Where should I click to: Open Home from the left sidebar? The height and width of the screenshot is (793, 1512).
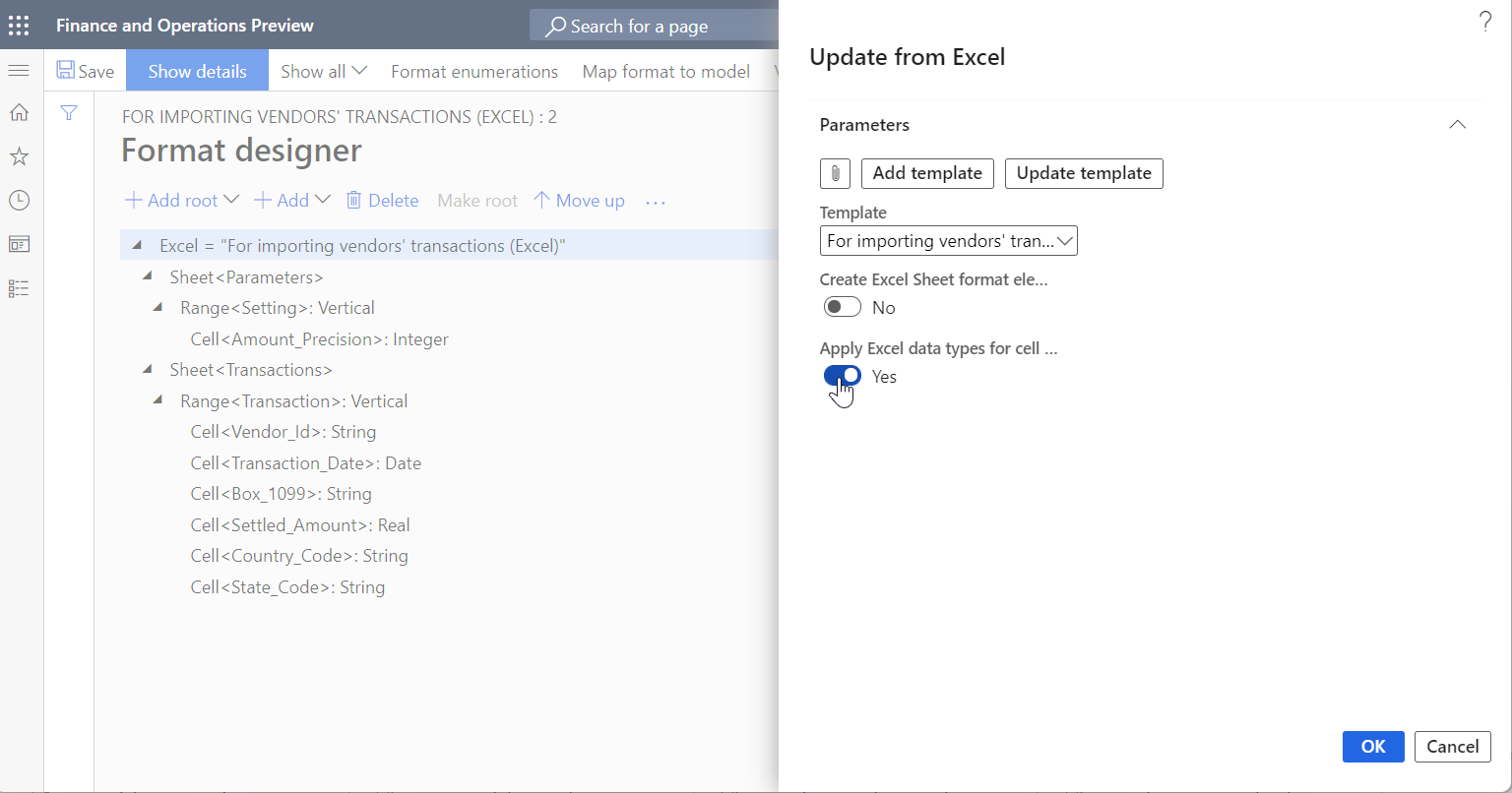19,112
